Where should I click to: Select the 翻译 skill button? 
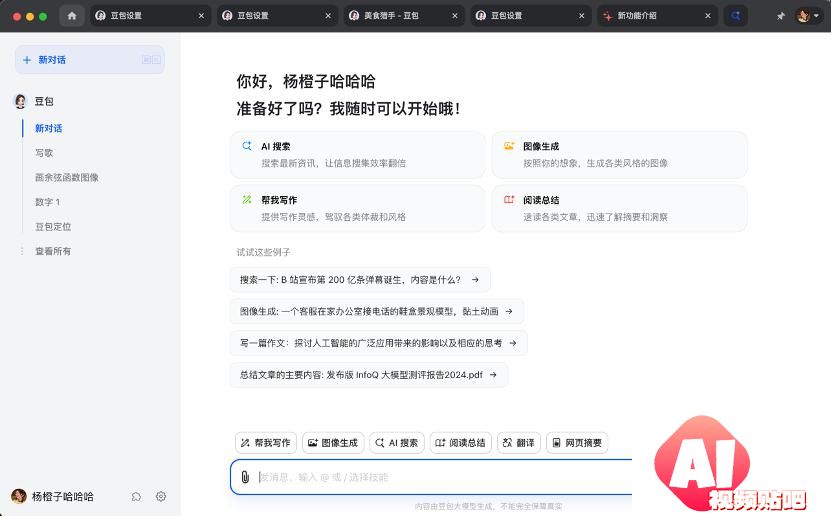tap(519, 443)
